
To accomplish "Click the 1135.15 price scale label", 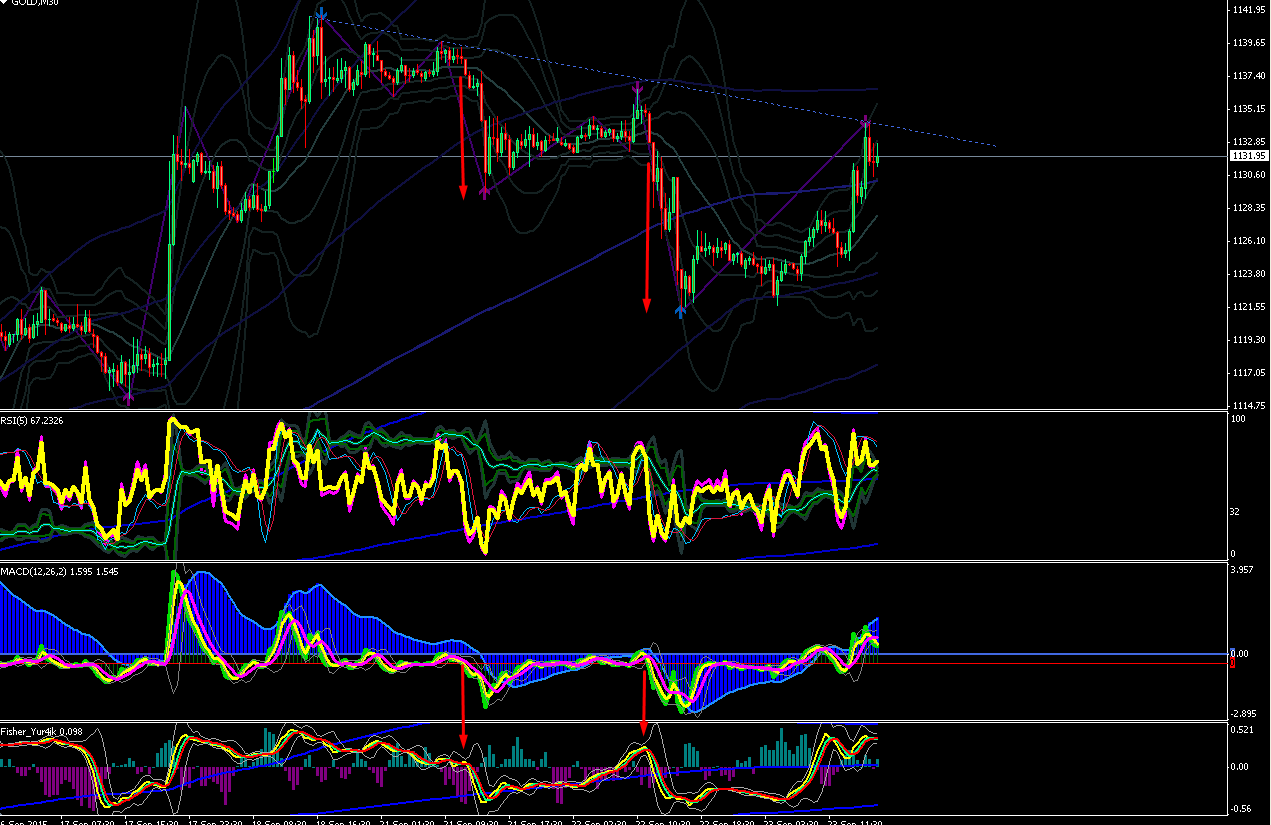I will pos(1251,109).
